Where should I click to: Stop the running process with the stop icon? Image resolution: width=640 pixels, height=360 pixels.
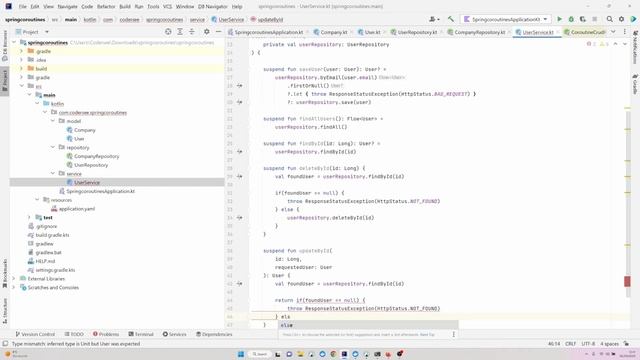click(x=595, y=19)
